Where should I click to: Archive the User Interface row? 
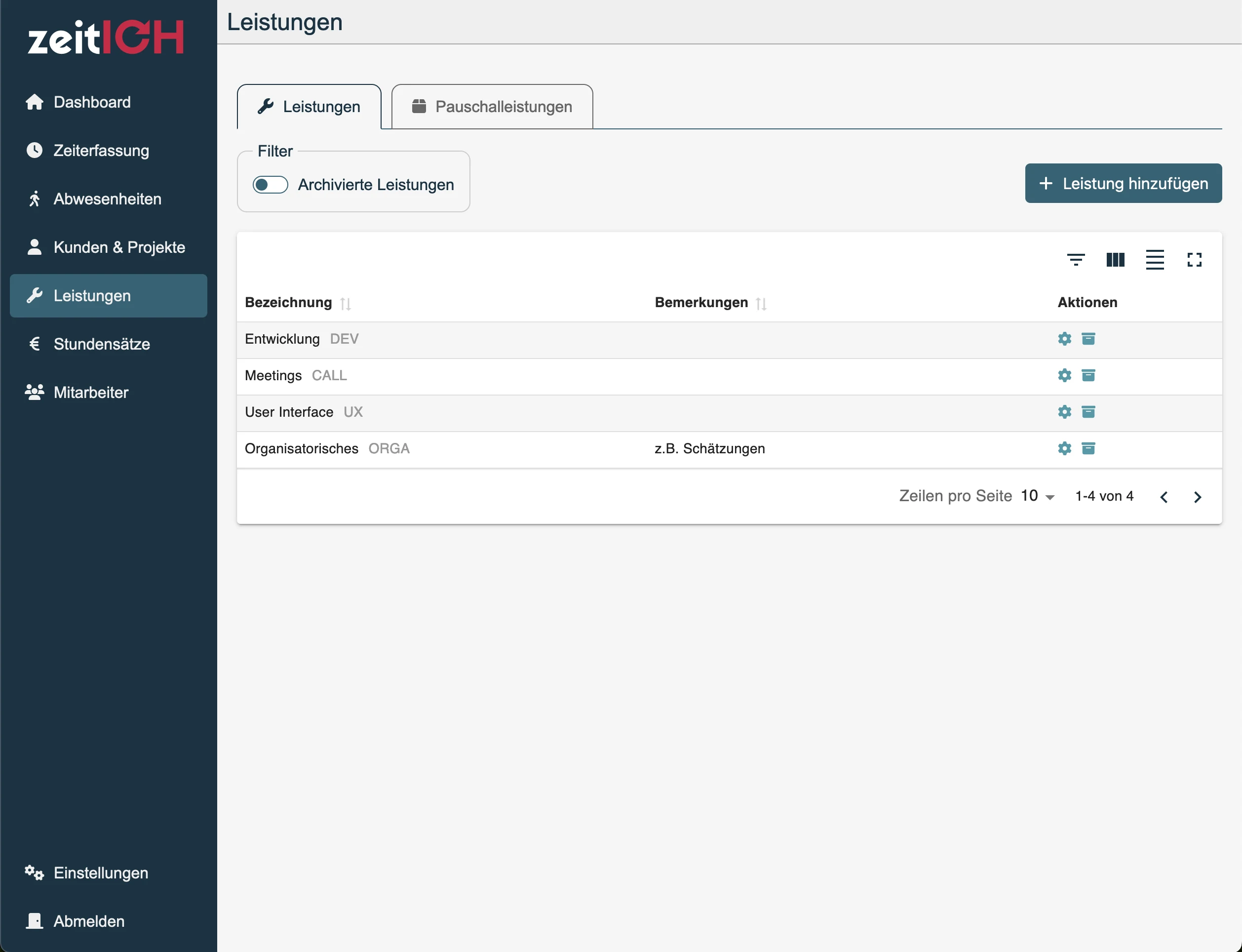(1088, 412)
